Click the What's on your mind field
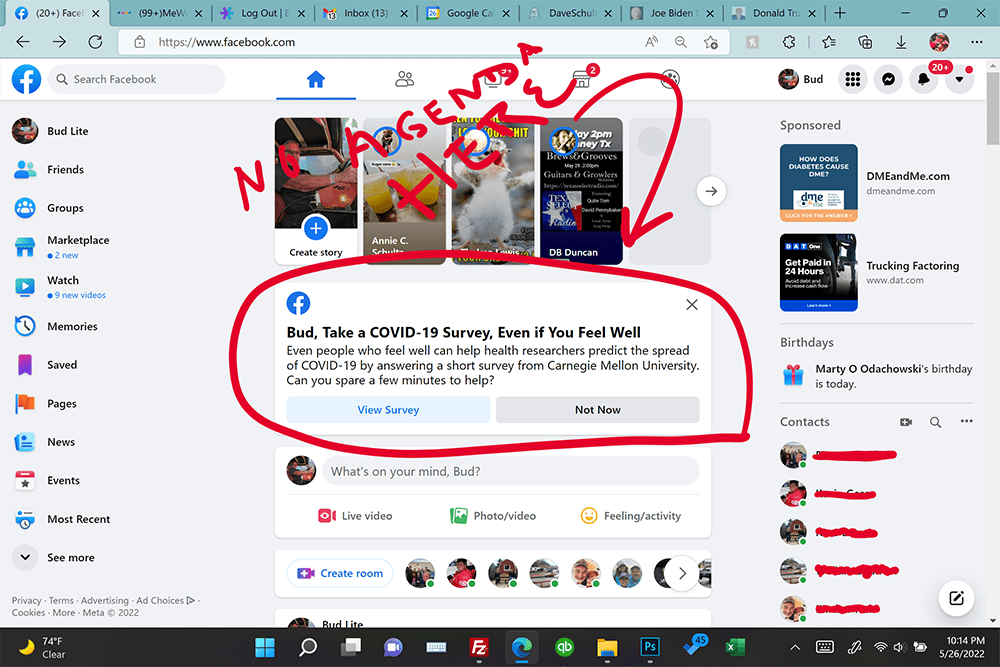Image resolution: width=1000 pixels, height=667 pixels. [x=510, y=471]
